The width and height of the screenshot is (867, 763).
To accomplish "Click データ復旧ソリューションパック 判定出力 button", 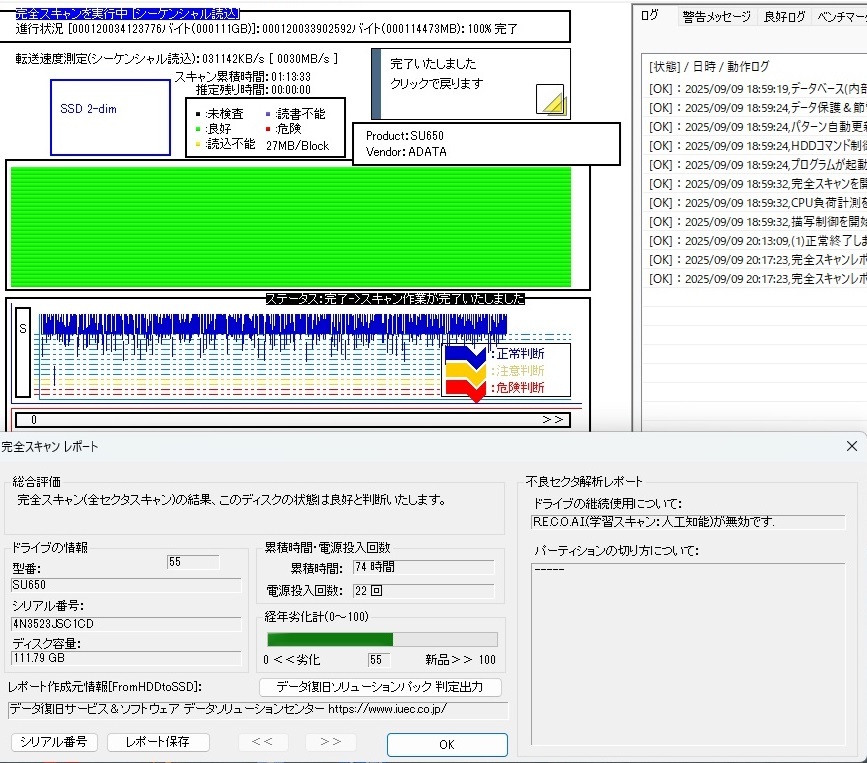I will click(x=379, y=687).
